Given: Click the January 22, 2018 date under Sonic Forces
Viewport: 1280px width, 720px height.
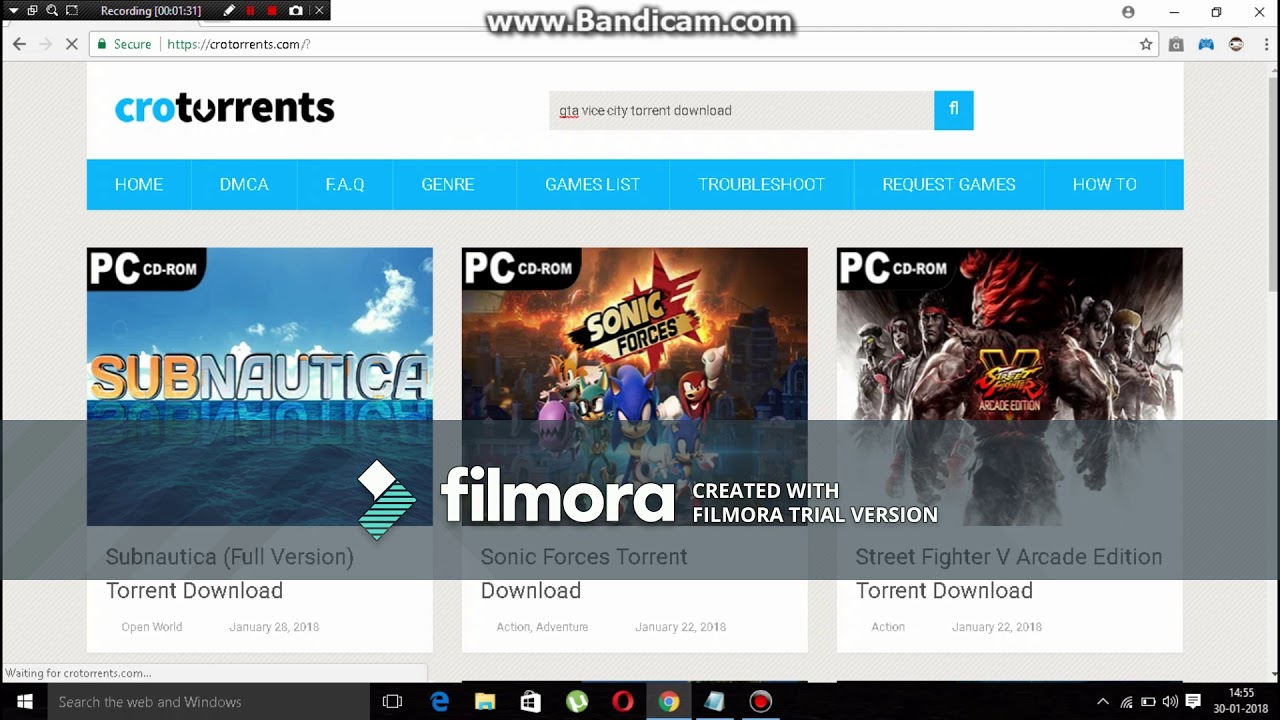Looking at the screenshot, I should (x=681, y=627).
